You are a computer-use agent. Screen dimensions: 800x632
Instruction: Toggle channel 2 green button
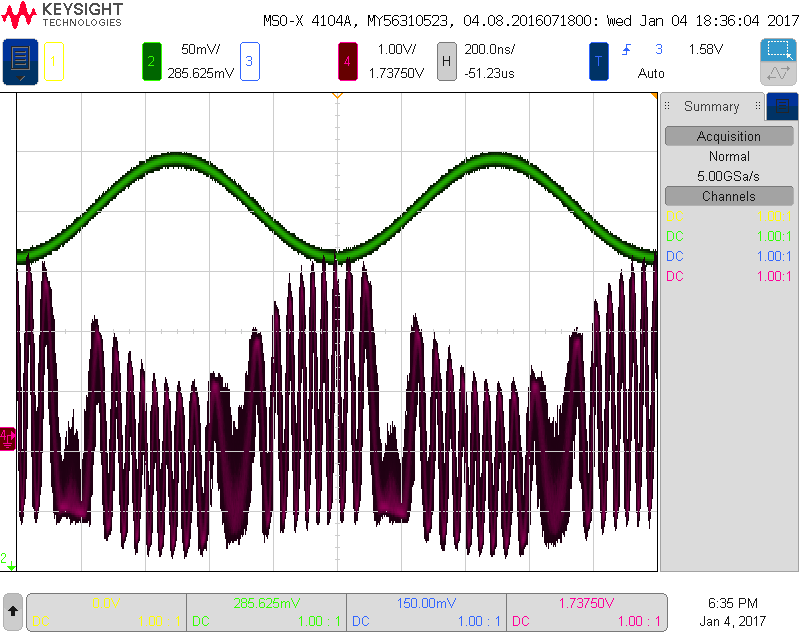[x=152, y=62]
